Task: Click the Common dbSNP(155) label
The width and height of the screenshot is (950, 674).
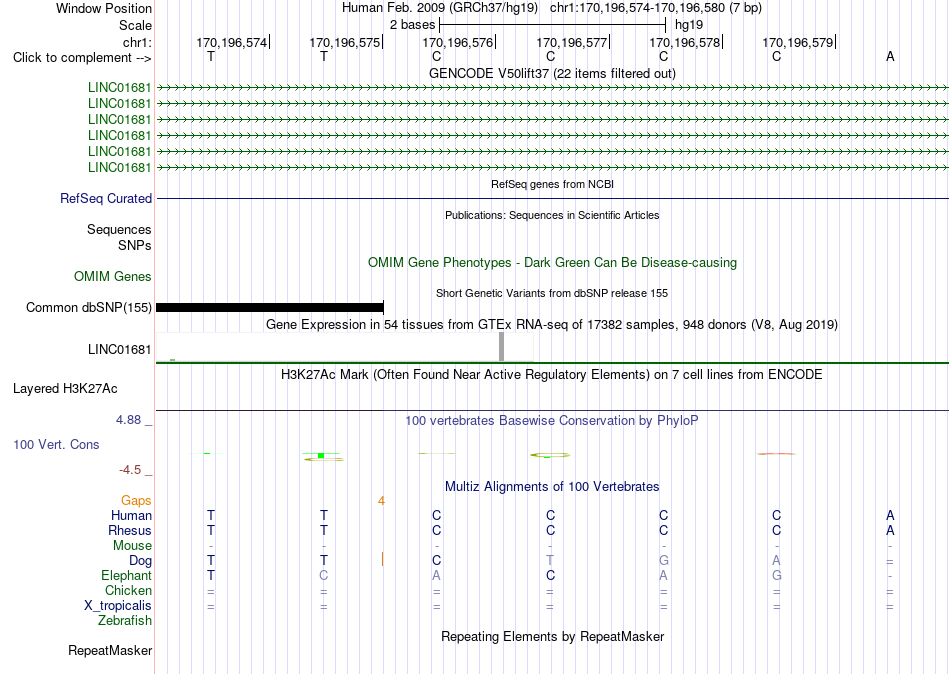Action: click(x=88, y=307)
